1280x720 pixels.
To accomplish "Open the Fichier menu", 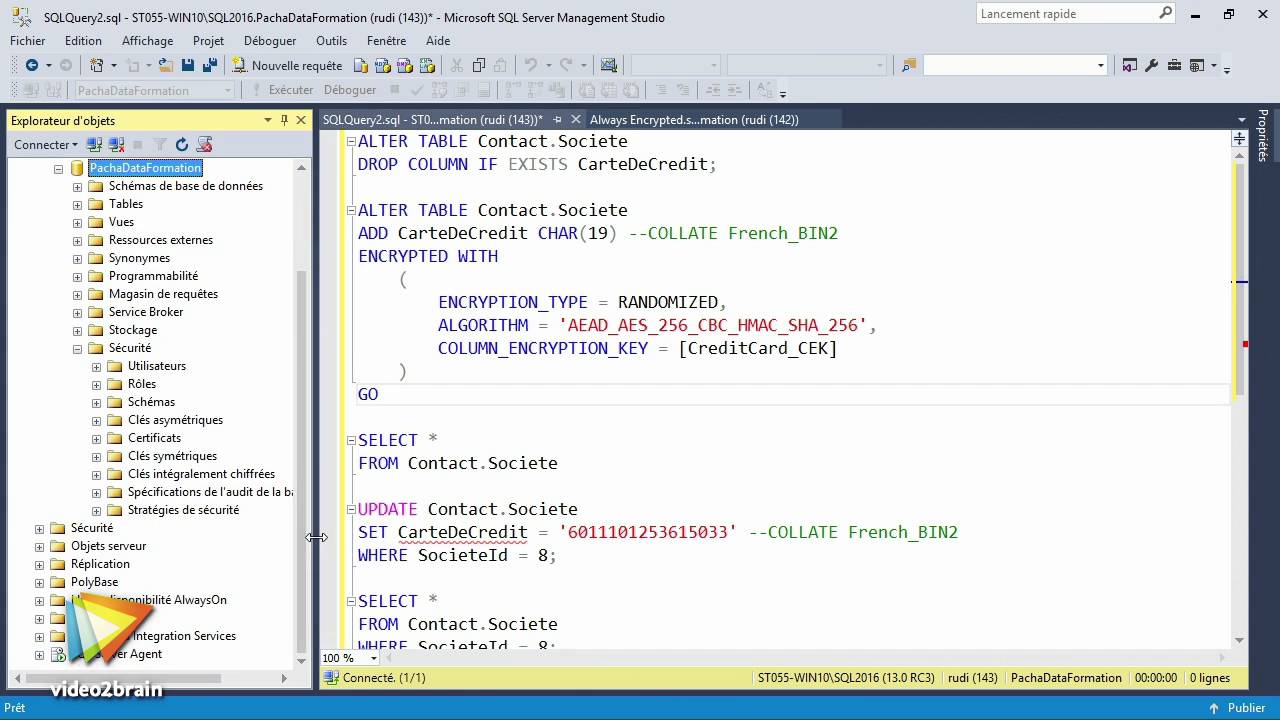I will coord(28,41).
